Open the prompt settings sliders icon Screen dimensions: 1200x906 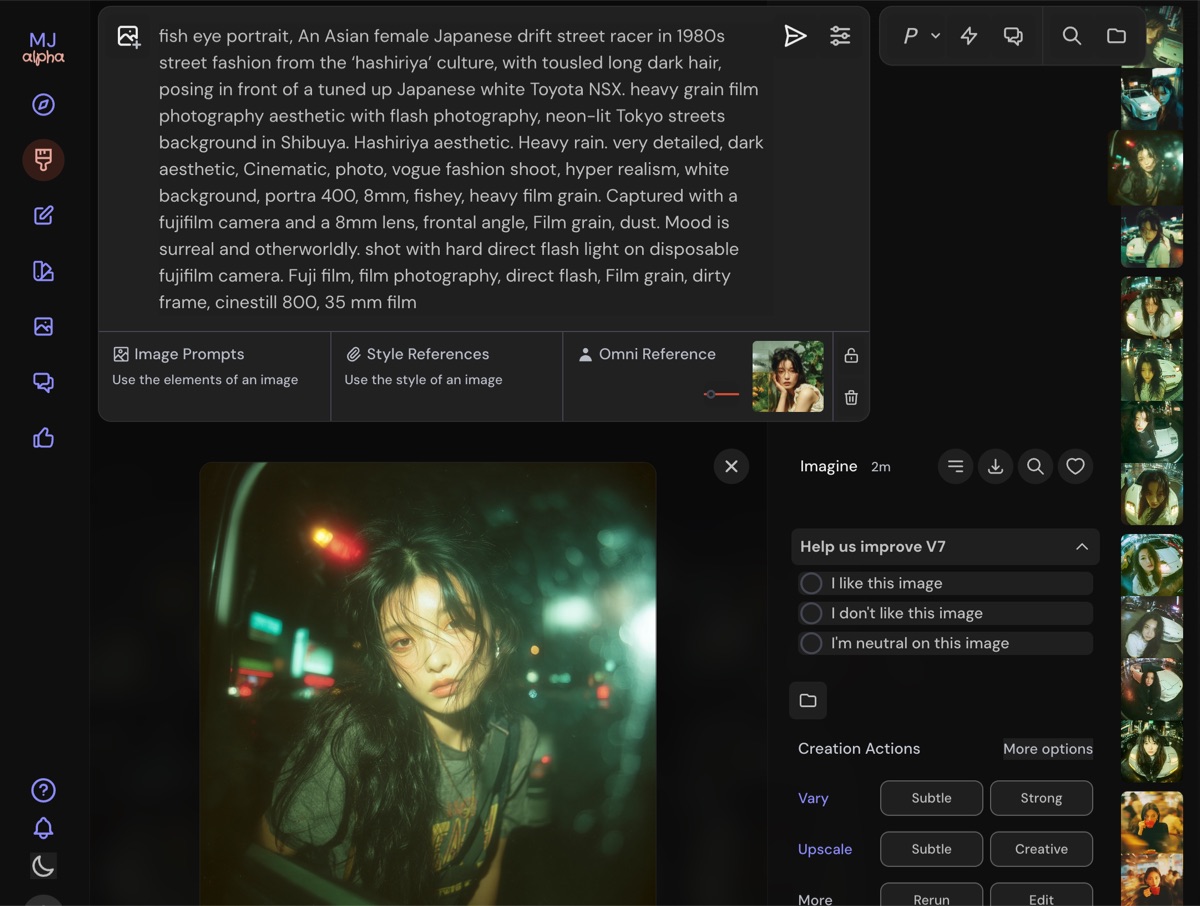840,36
